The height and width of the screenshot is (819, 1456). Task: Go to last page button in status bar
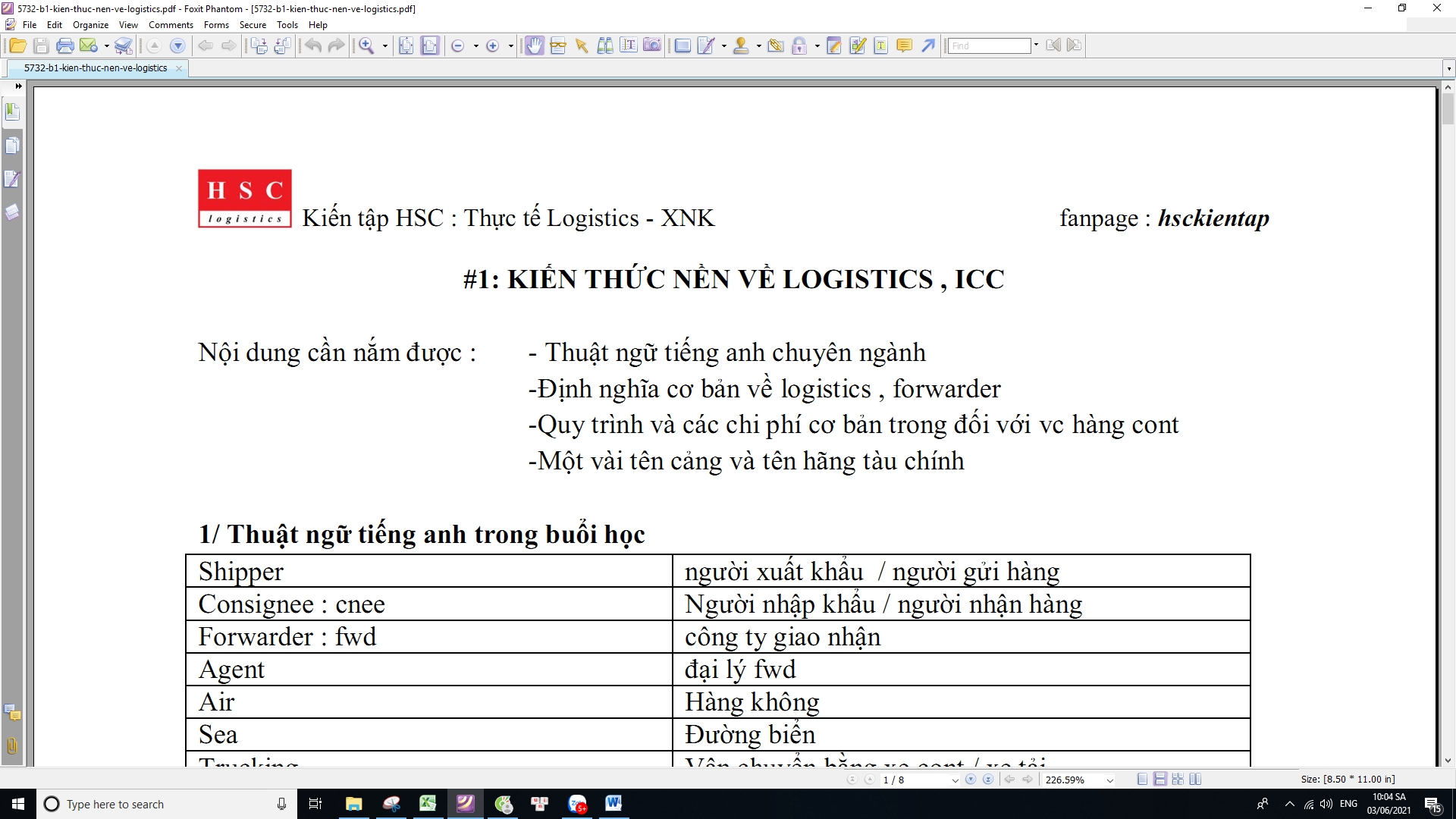point(988,780)
